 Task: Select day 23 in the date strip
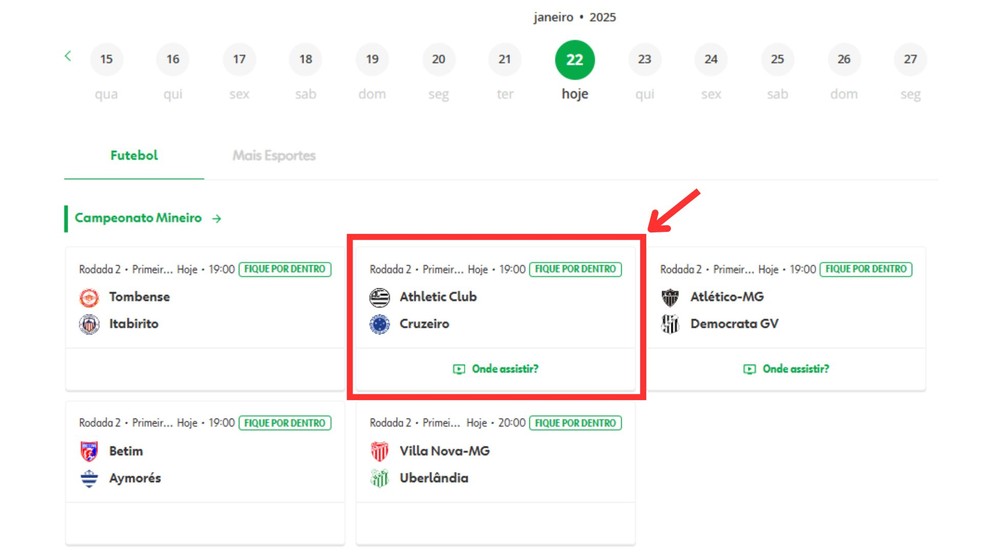point(644,60)
